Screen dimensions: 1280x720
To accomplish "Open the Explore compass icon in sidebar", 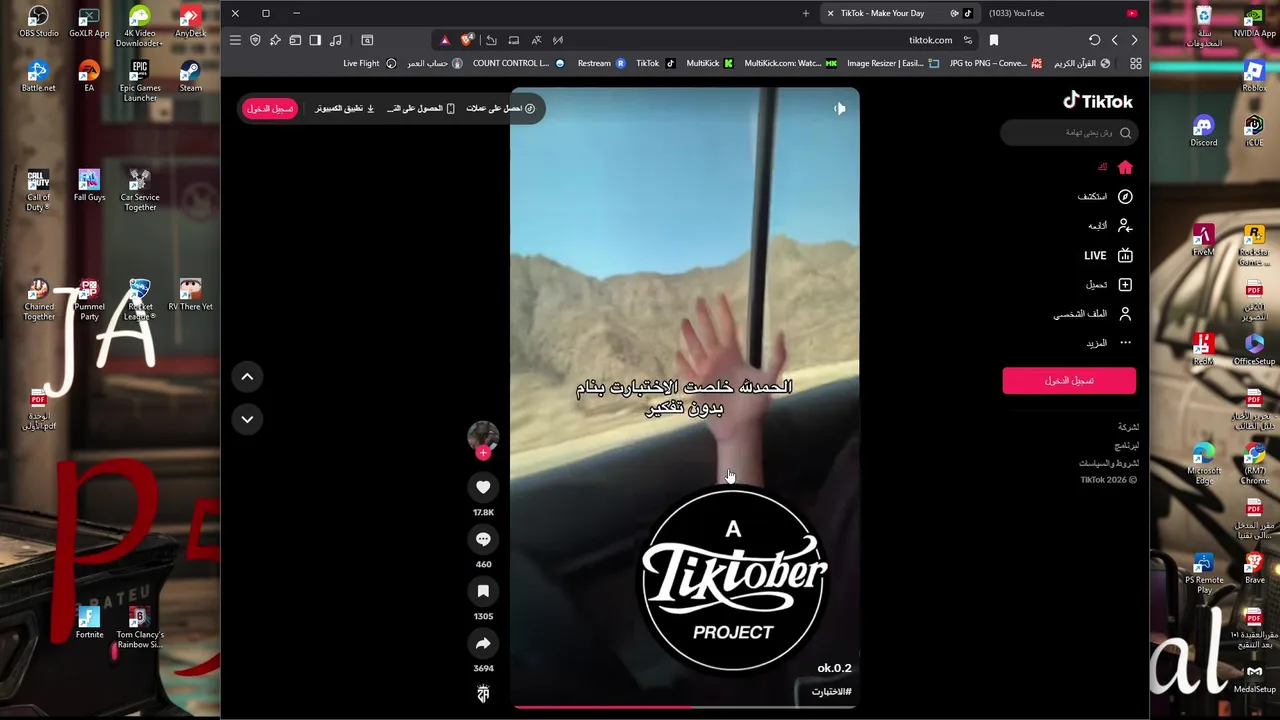I will (x=1125, y=197).
